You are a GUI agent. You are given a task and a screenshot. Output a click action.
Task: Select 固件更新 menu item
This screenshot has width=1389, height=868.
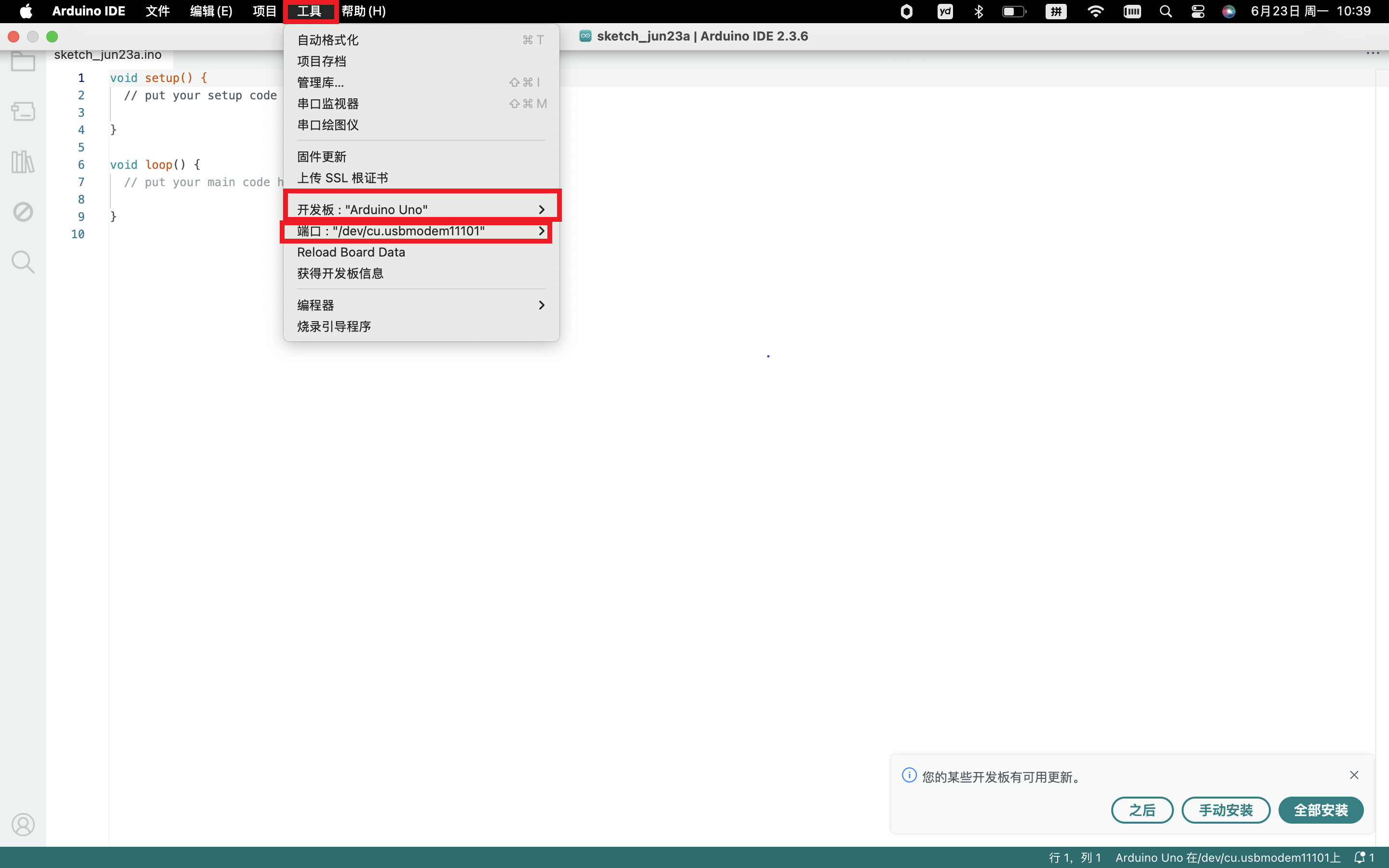click(422, 156)
